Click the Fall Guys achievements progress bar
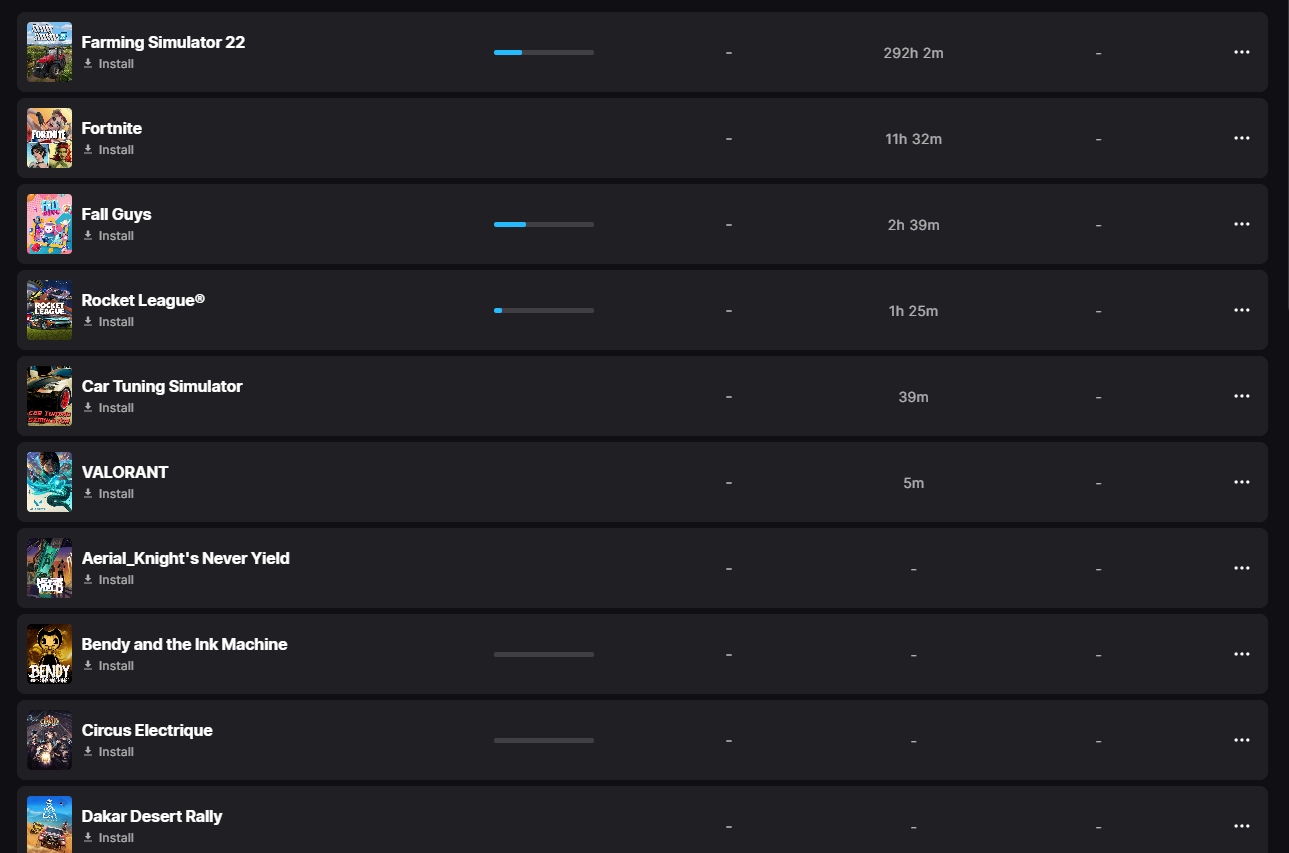 (x=544, y=224)
